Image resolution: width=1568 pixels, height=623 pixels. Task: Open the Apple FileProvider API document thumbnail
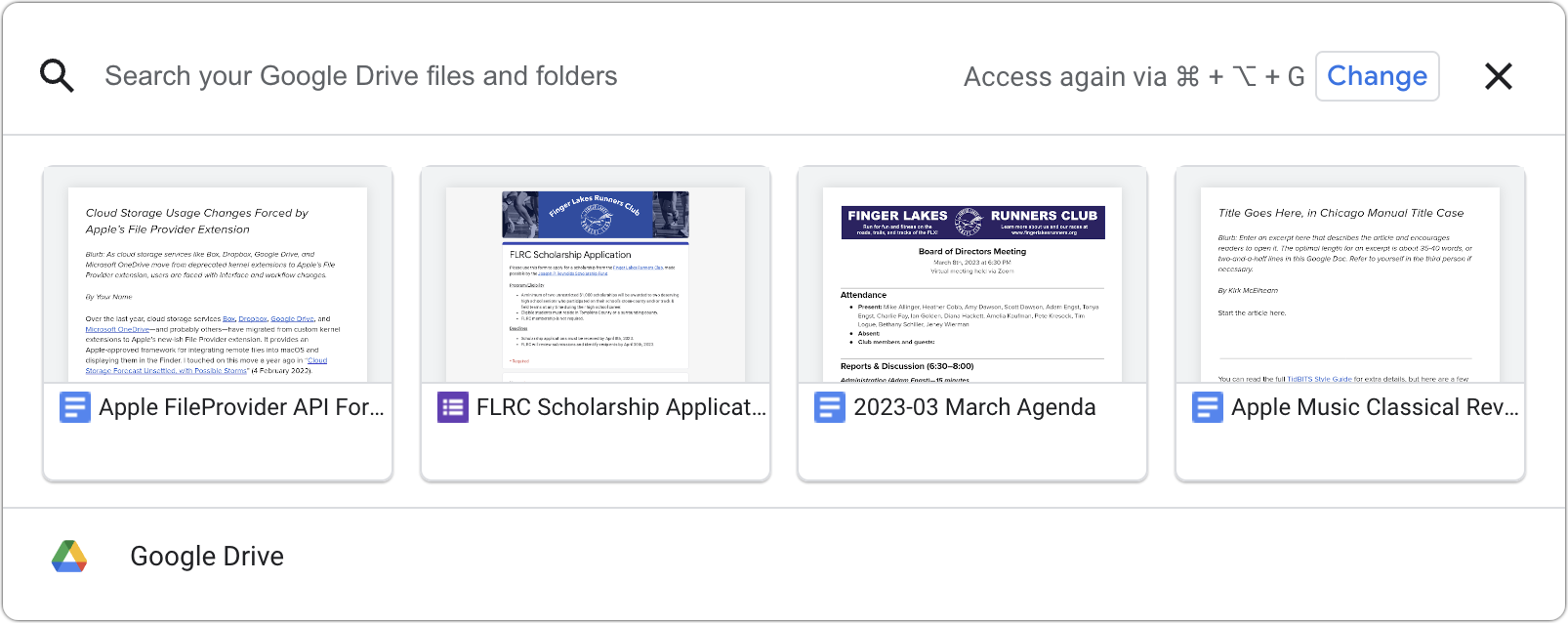tap(218, 283)
